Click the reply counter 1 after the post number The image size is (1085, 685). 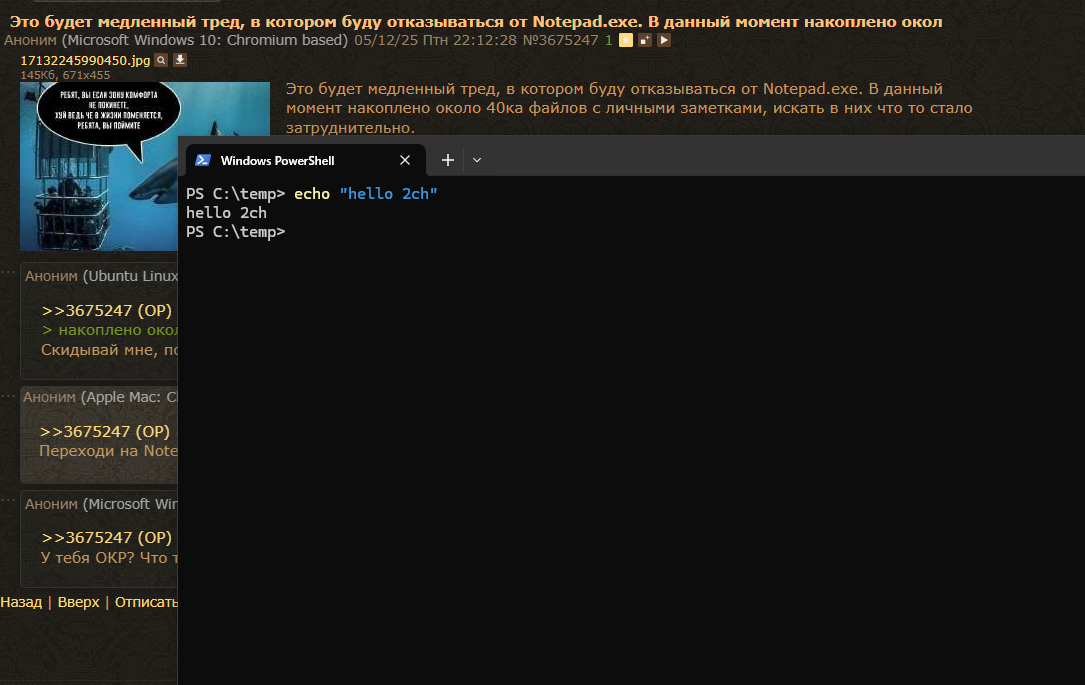(609, 40)
